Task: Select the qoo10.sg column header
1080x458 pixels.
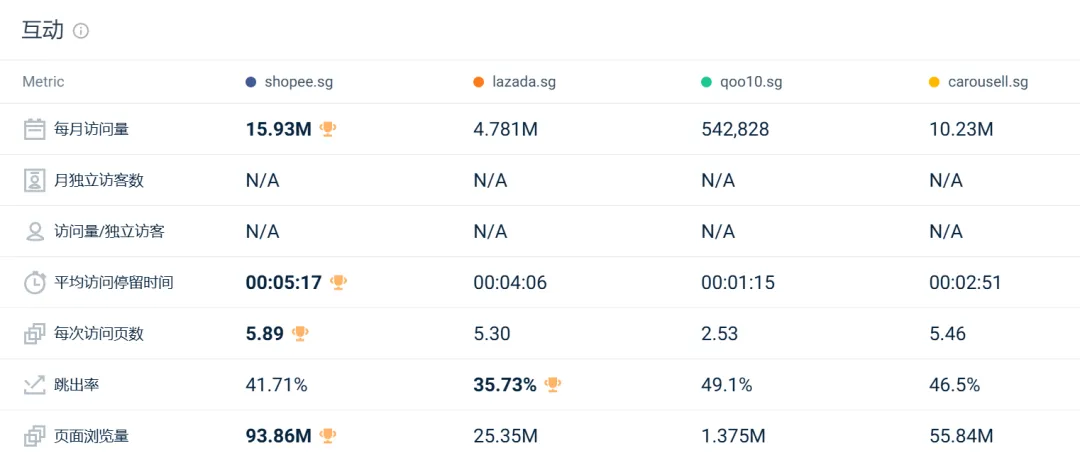Action: coord(751,82)
